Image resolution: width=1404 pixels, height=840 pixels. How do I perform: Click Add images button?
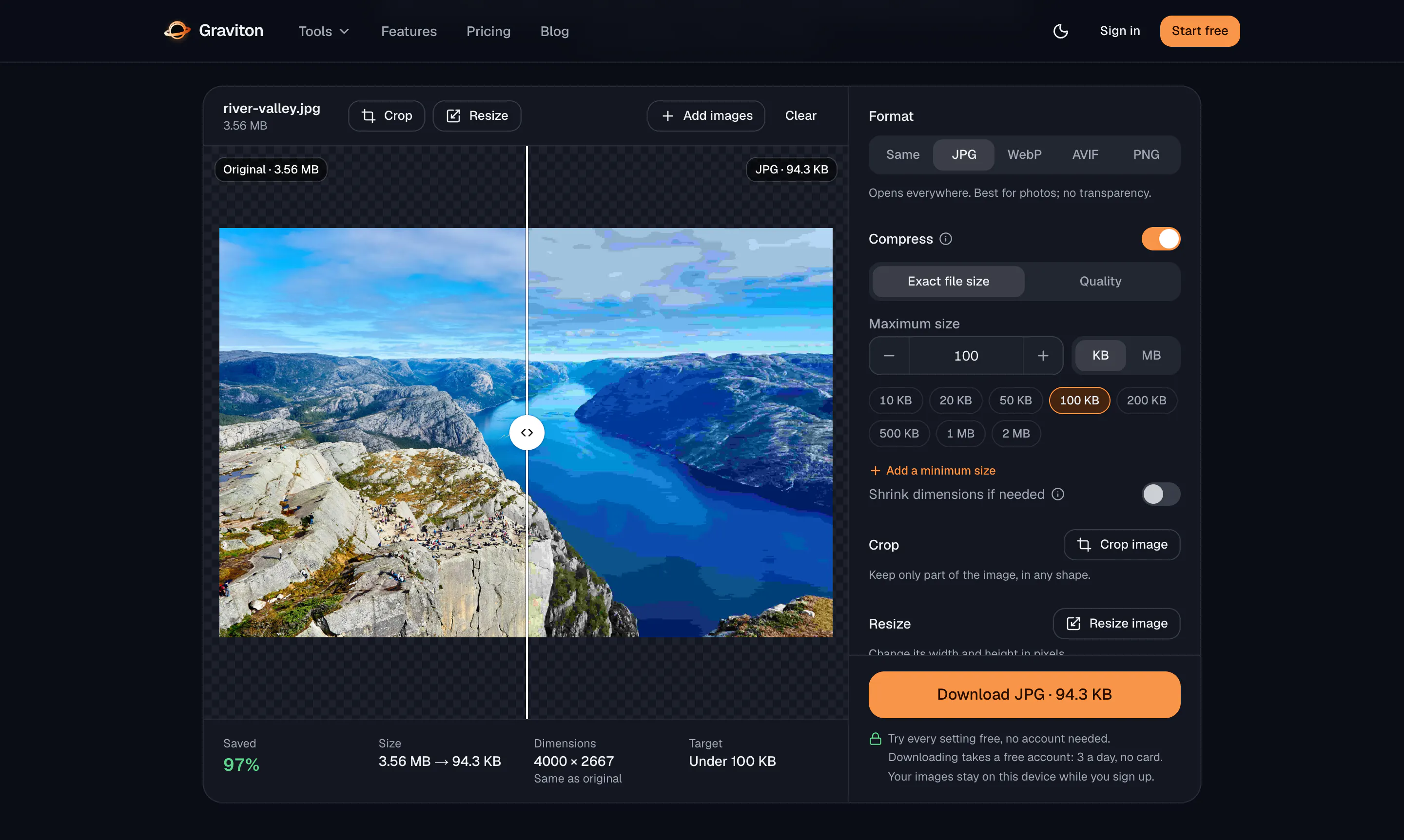[706, 115]
